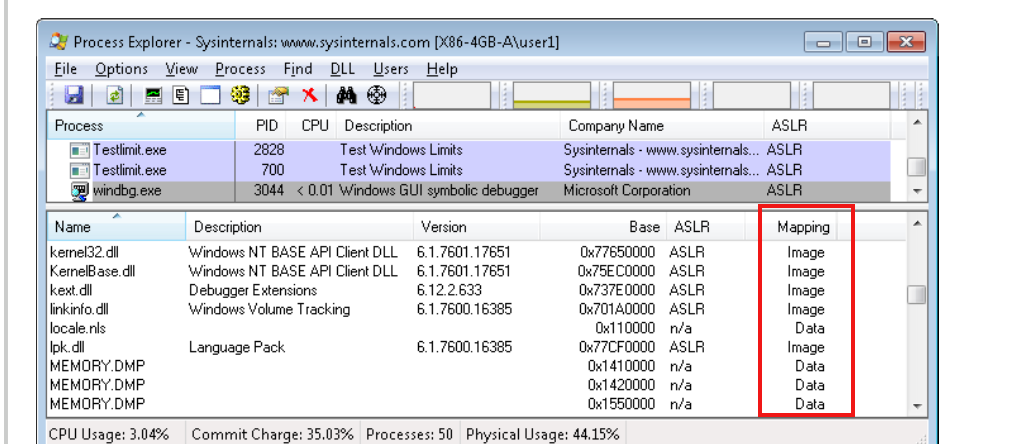Image resolution: width=1012 pixels, height=444 pixels.
Task: Open the Options menu
Action: point(121,68)
